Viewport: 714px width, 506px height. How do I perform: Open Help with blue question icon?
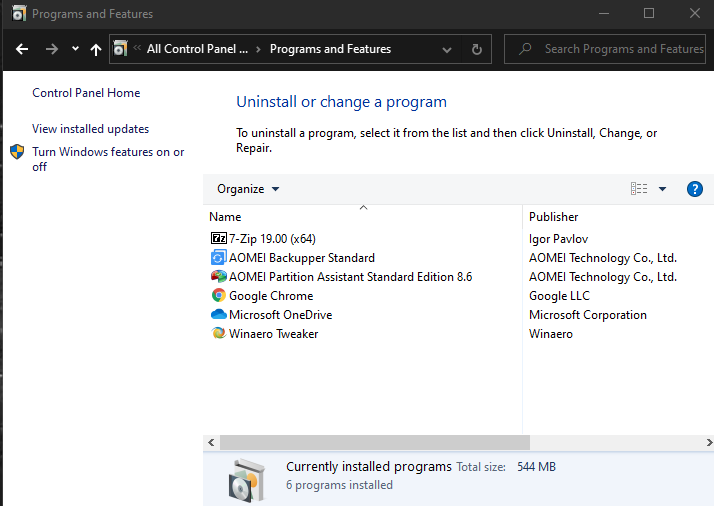coord(694,189)
